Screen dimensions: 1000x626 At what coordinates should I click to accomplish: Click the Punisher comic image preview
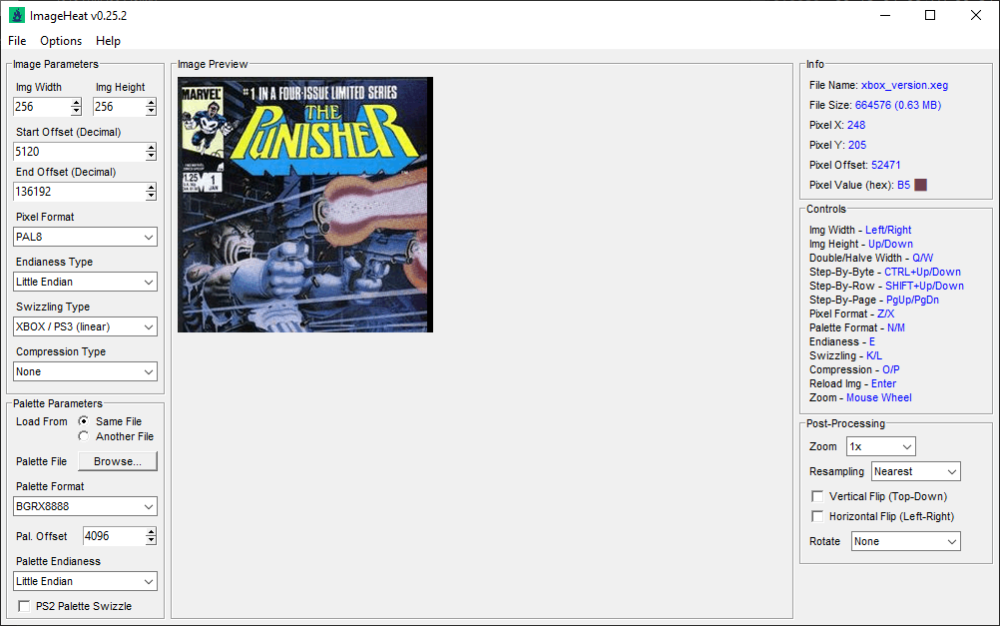(x=305, y=205)
